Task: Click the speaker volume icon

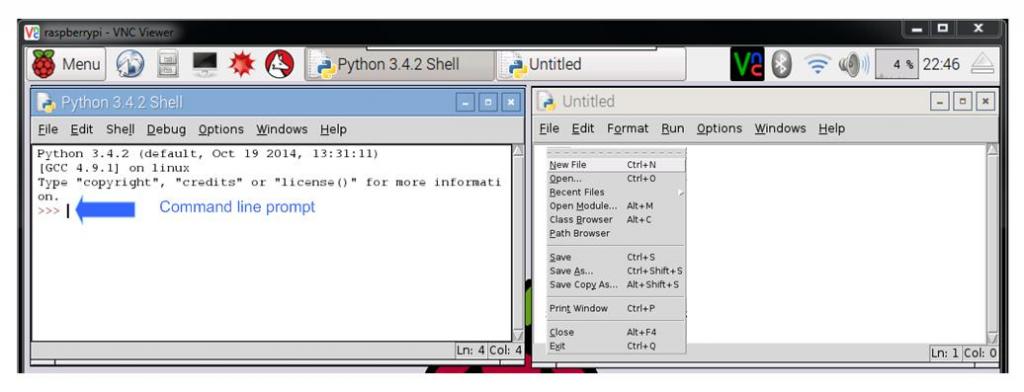Action: tap(854, 64)
